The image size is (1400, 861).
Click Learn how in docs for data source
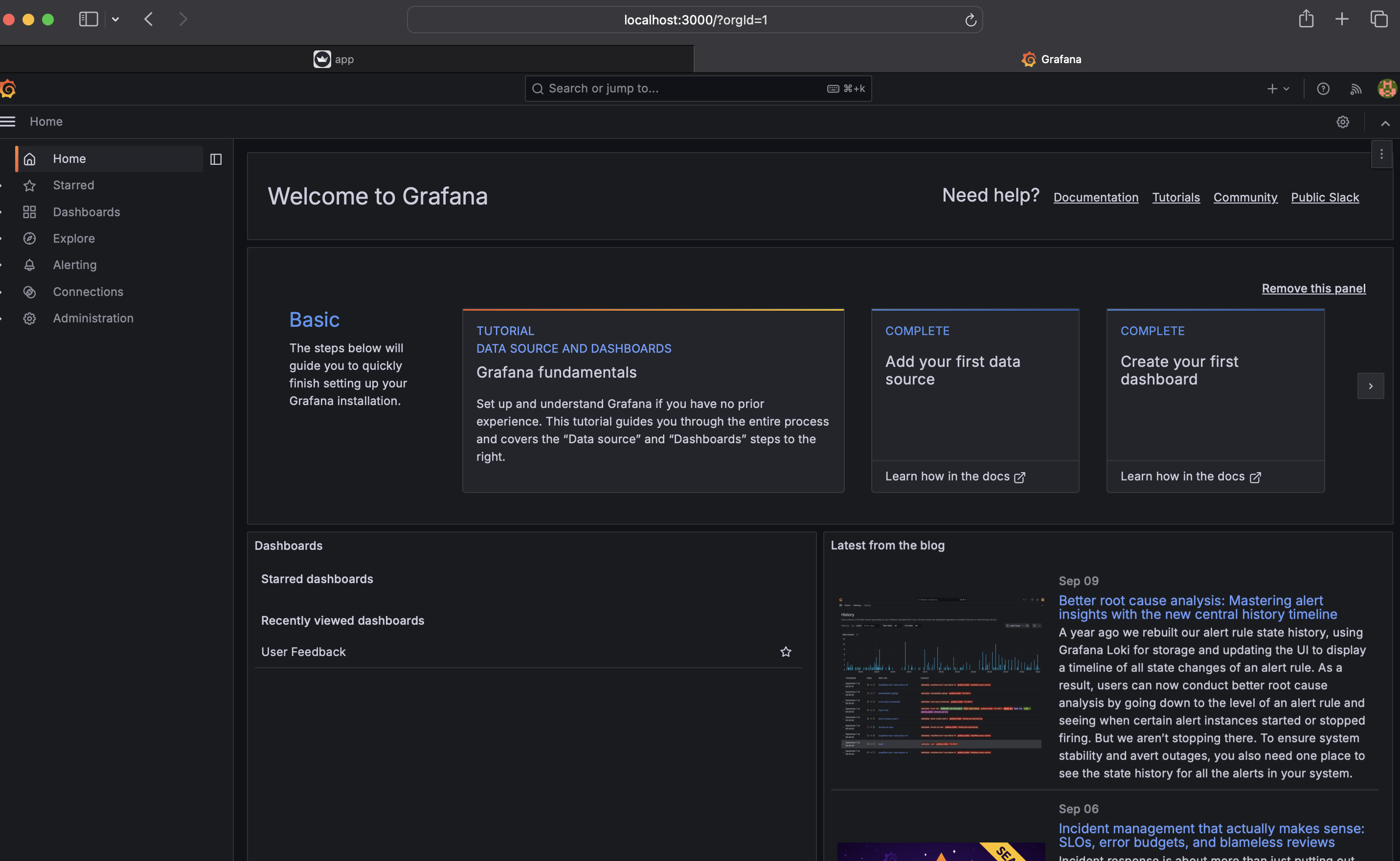pos(955,476)
